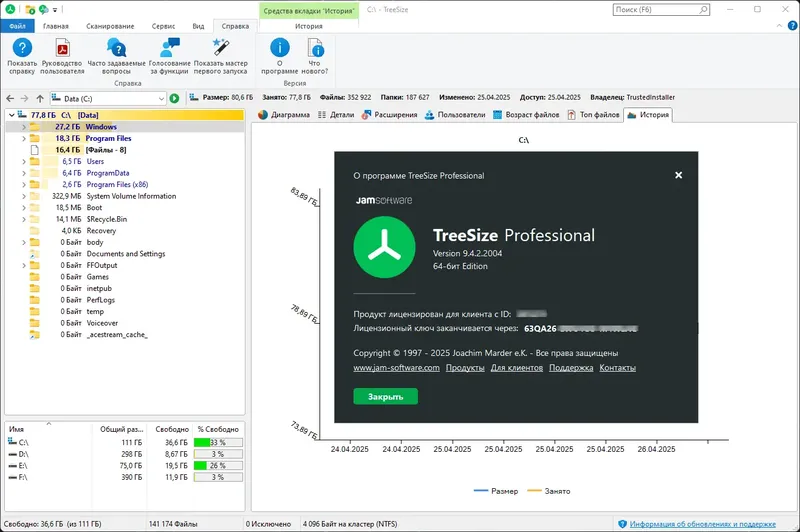Screen dimensions: 800x532
Task: Open the Для клиентов link
Action: click(517, 368)
